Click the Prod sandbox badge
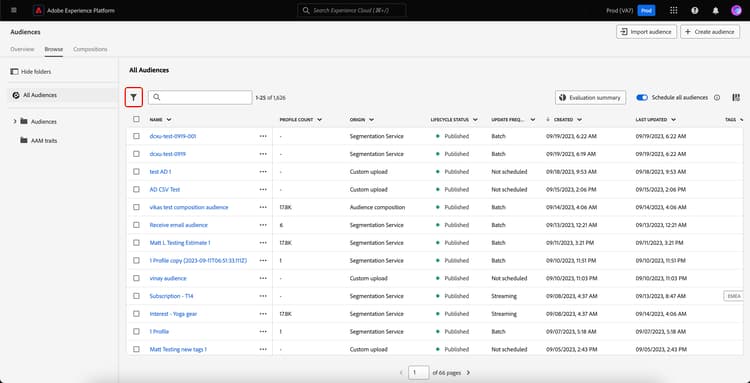 (646, 11)
